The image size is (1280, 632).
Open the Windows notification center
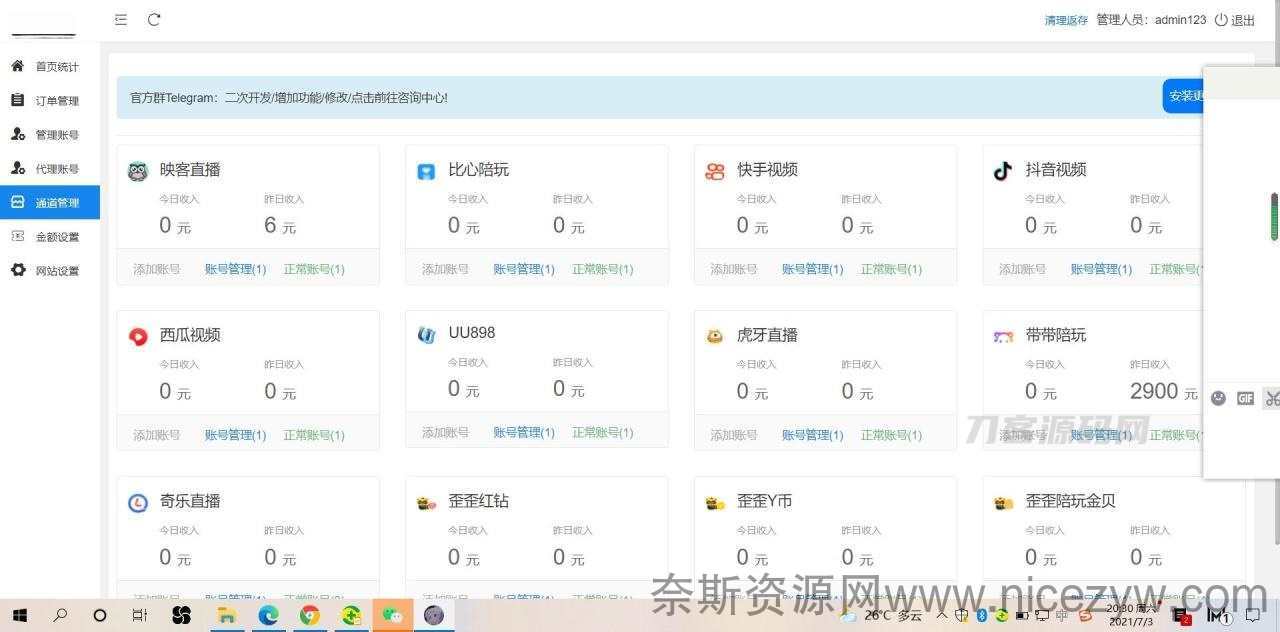point(1253,616)
